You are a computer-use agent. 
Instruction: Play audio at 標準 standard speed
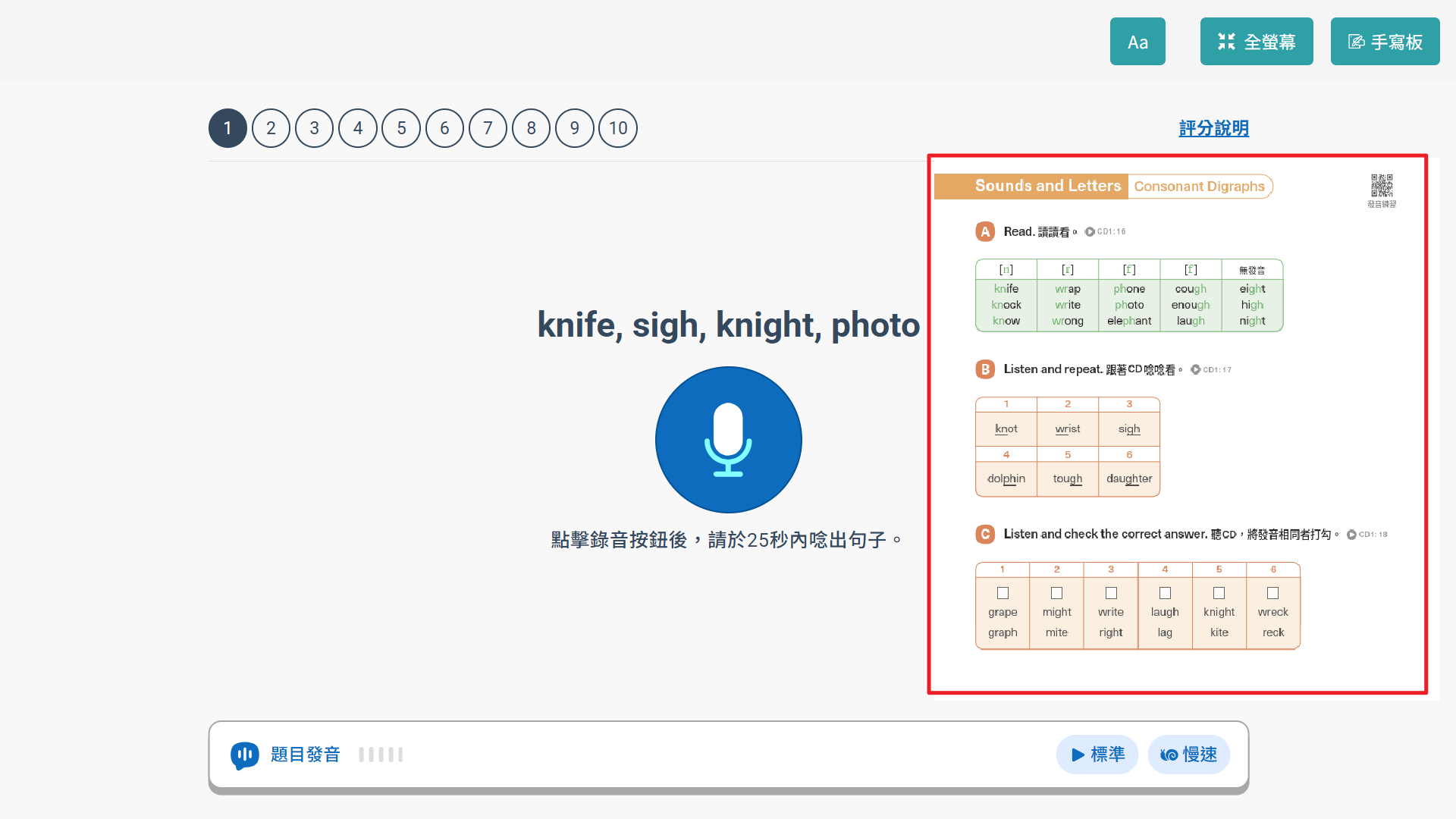[x=1097, y=755]
